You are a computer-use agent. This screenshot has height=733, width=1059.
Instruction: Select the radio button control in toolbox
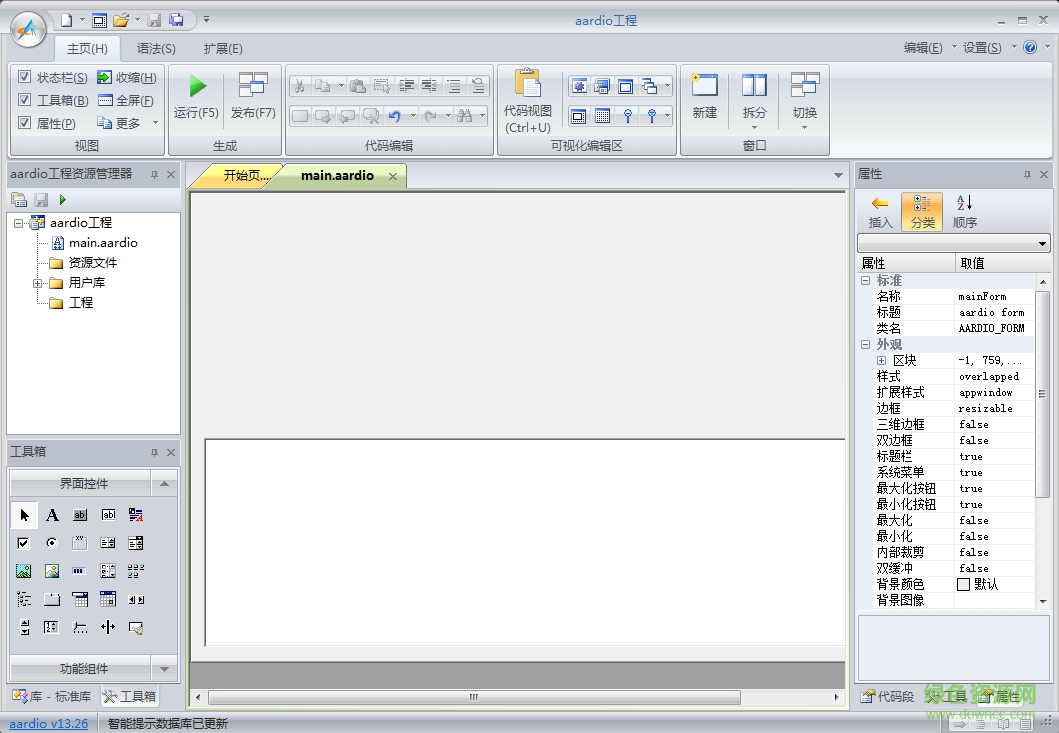tap(52, 543)
